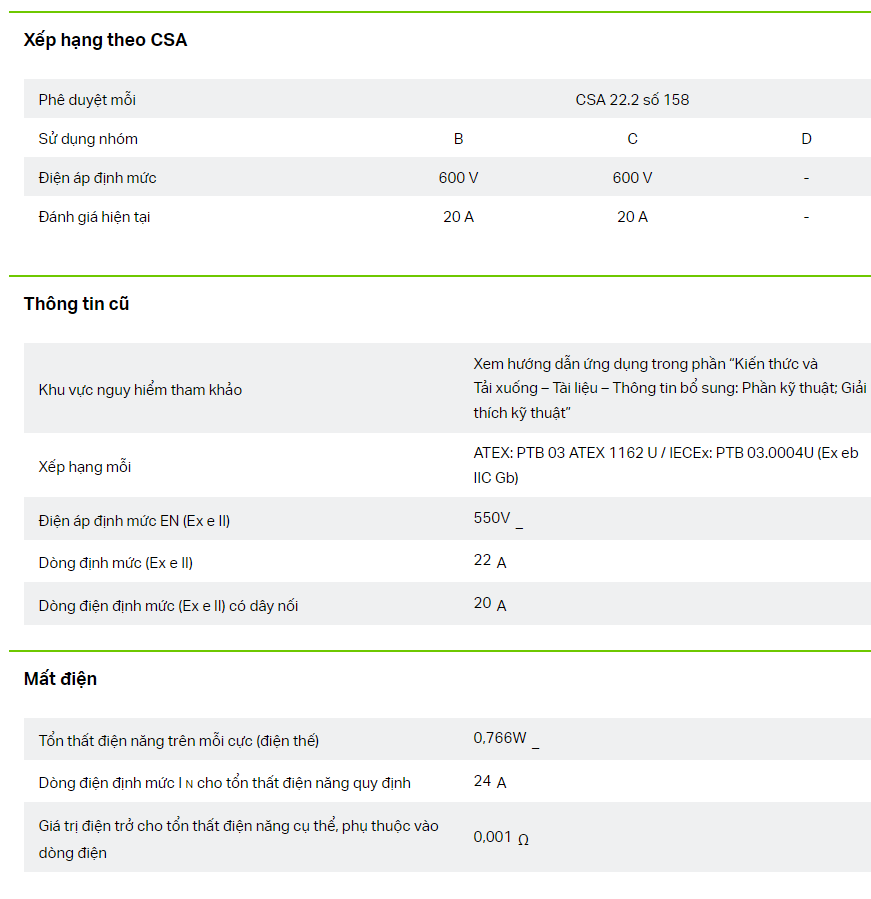Screen dimensions: 871x899
Task: Select the "Phê duyệt mỗi" row label
Action: tap(87, 100)
